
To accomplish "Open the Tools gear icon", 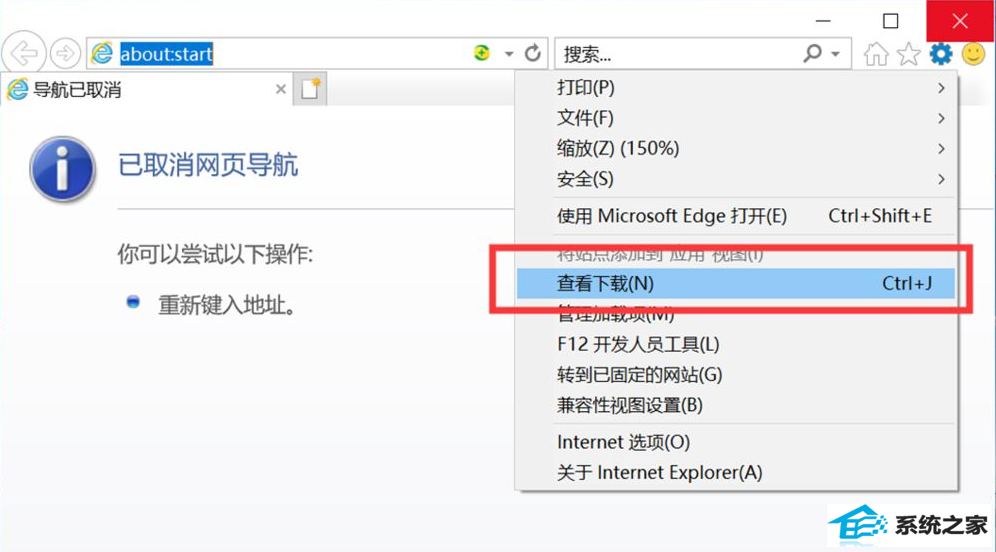I will coord(941,54).
